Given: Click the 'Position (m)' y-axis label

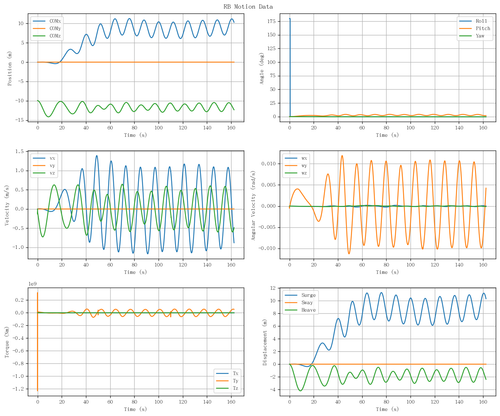Looking at the screenshot, I should [10, 68].
